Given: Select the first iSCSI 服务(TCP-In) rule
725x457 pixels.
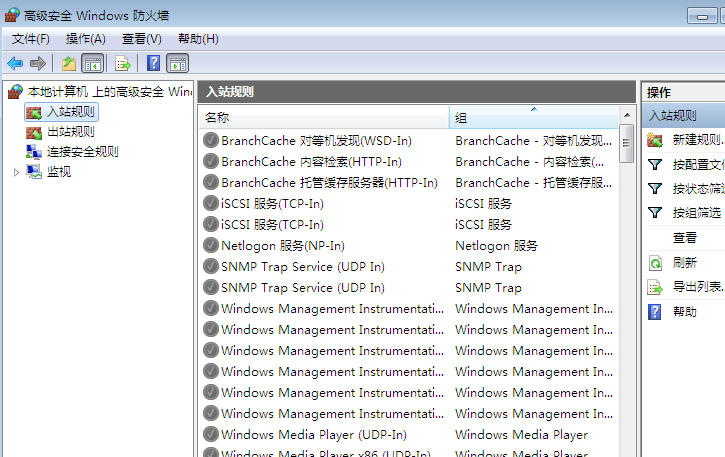Looking at the screenshot, I should click(272, 204).
